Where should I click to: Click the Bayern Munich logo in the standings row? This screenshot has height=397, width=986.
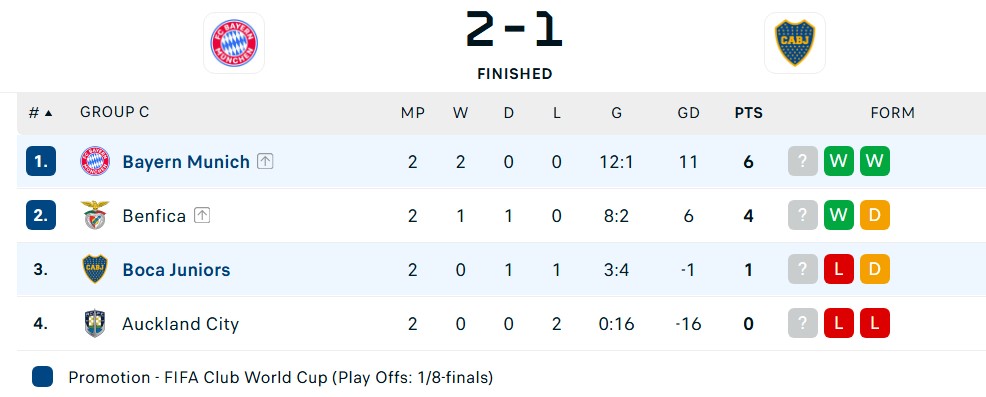tap(95, 162)
